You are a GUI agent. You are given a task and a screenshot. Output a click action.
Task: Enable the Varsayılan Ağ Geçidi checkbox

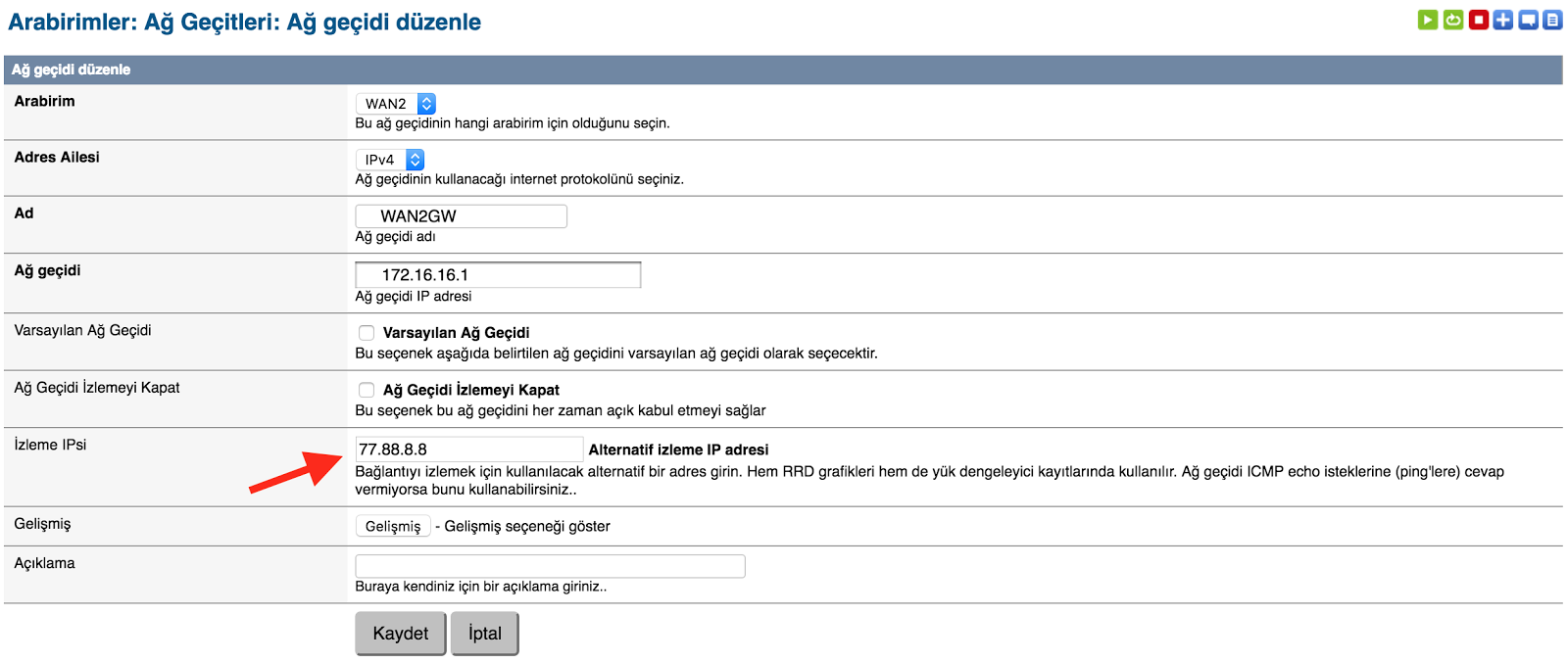pyautogui.click(x=367, y=333)
